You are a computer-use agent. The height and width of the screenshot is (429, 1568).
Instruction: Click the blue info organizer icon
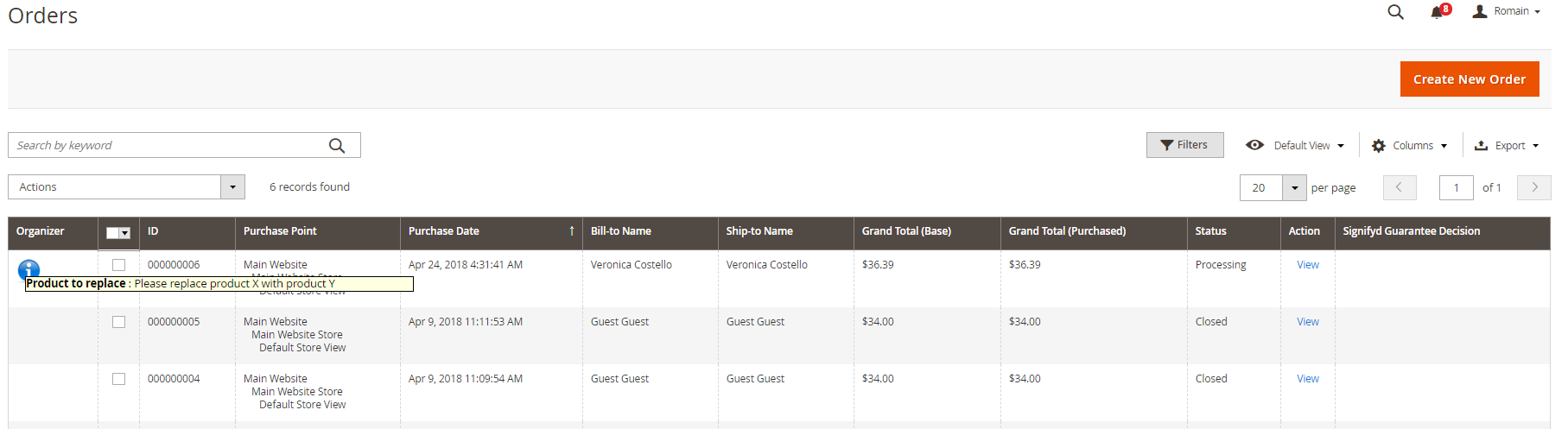pyautogui.click(x=29, y=269)
